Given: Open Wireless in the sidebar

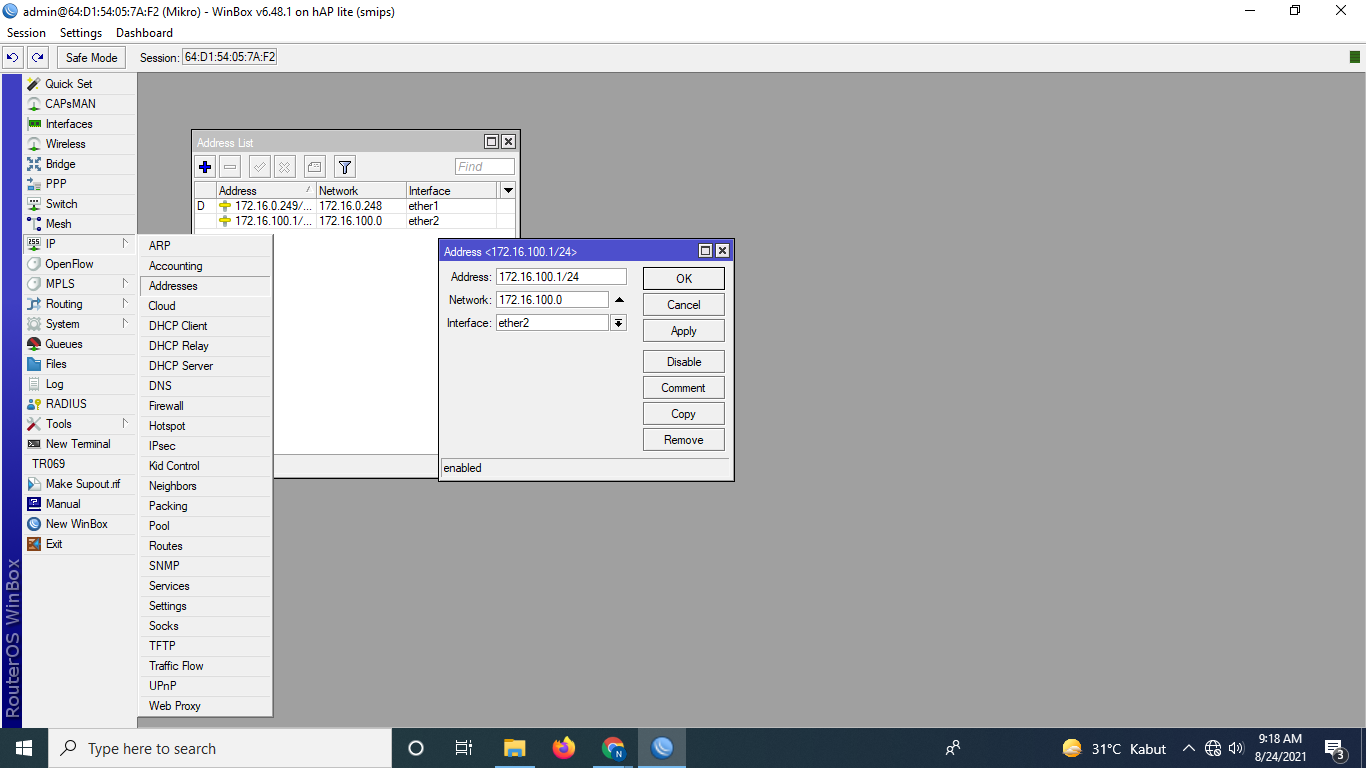Looking at the screenshot, I should 79,144.
